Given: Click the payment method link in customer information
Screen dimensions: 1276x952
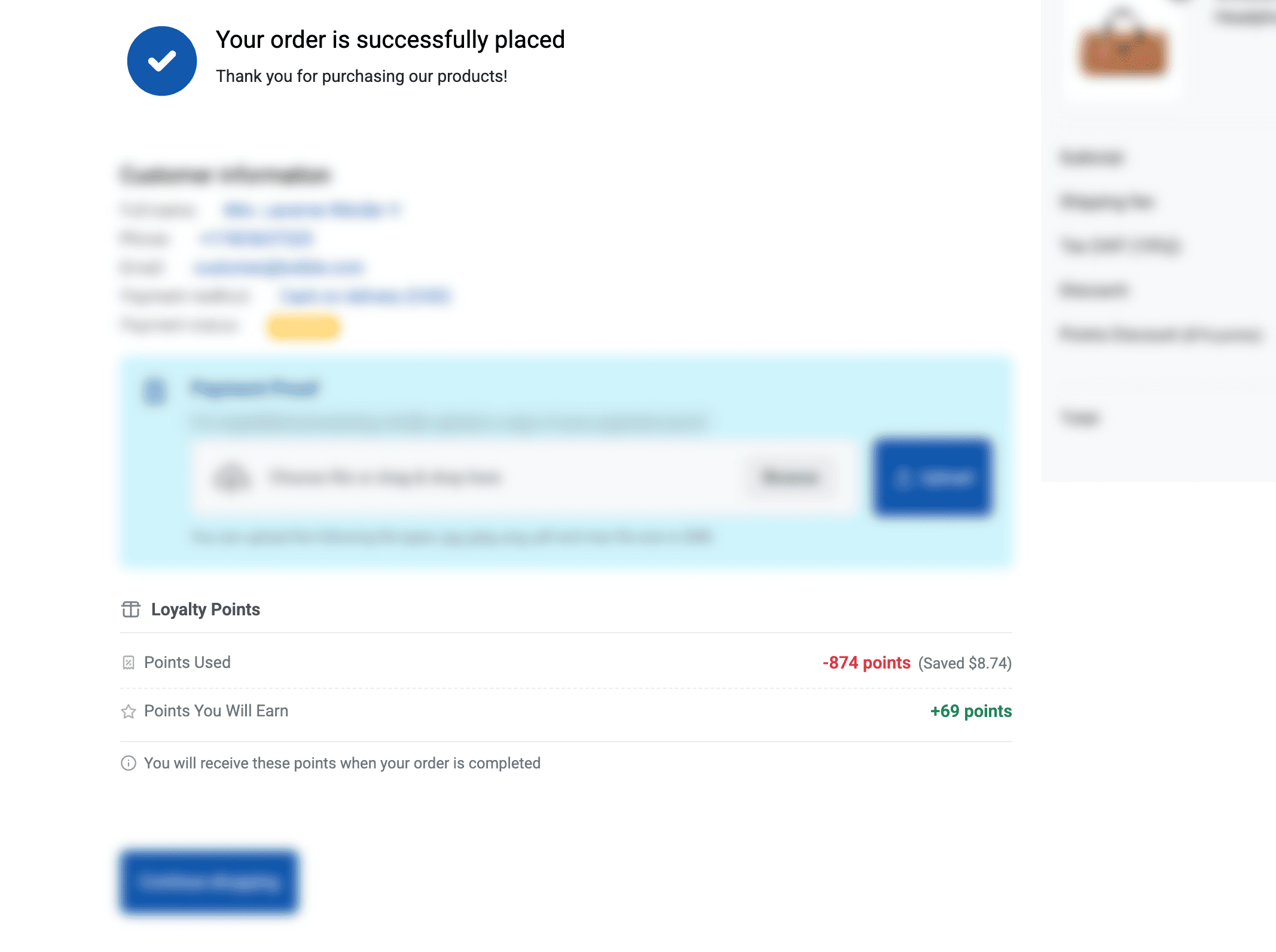Looking at the screenshot, I should pyautogui.click(x=365, y=296).
